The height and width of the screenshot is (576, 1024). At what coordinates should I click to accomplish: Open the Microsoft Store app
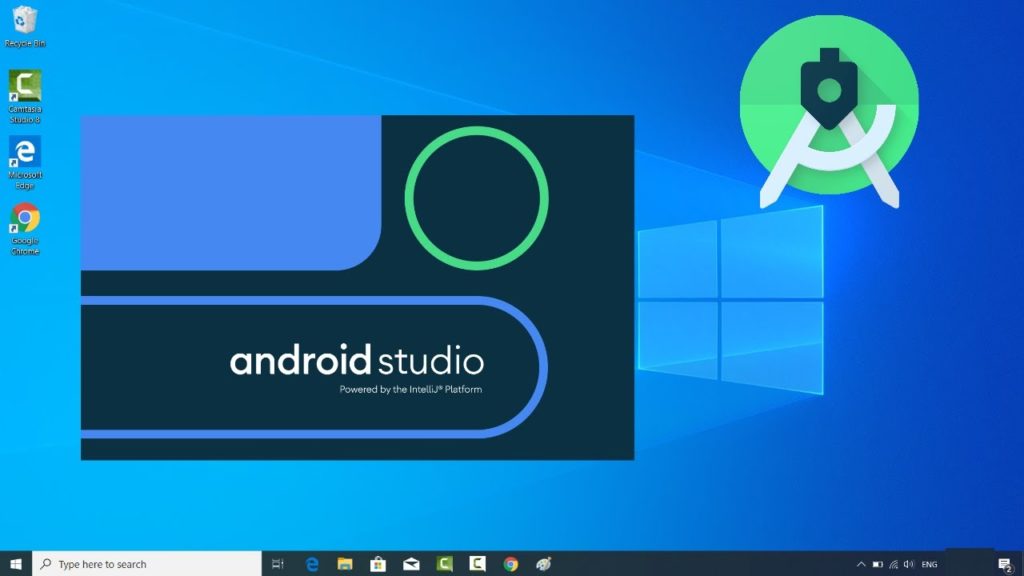[378, 562]
